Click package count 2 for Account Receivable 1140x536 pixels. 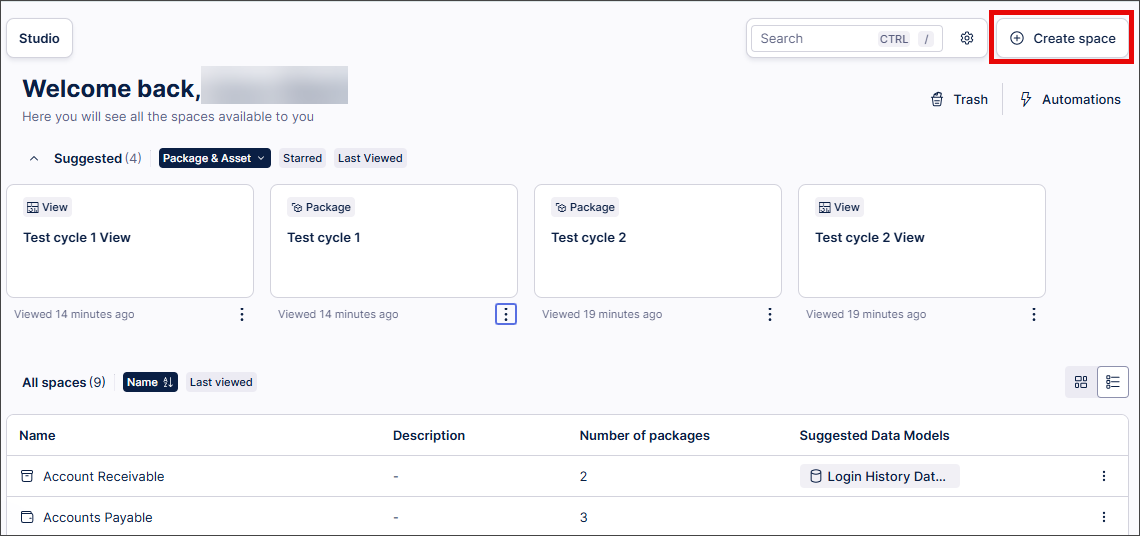[x=584, y=476]
